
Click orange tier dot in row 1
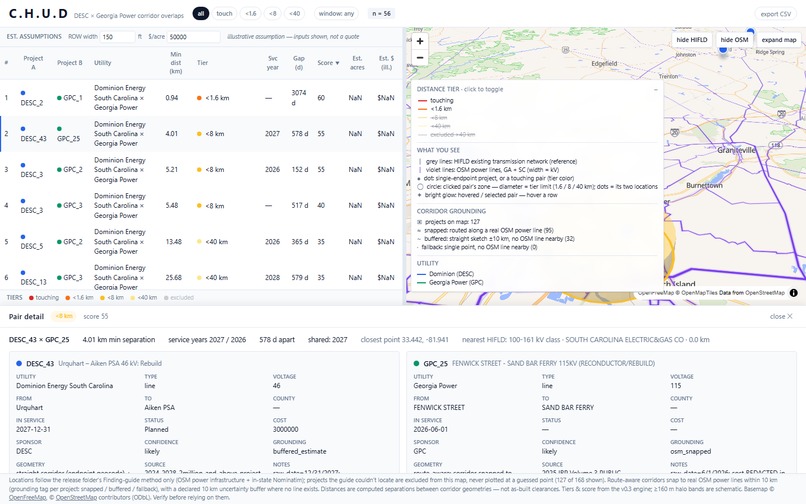click(199, 98)
